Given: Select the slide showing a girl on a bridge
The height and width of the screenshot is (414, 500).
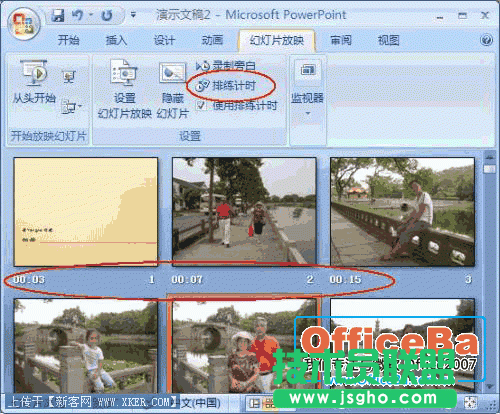Looking at the screenshot, I should (x=86, y=346).
